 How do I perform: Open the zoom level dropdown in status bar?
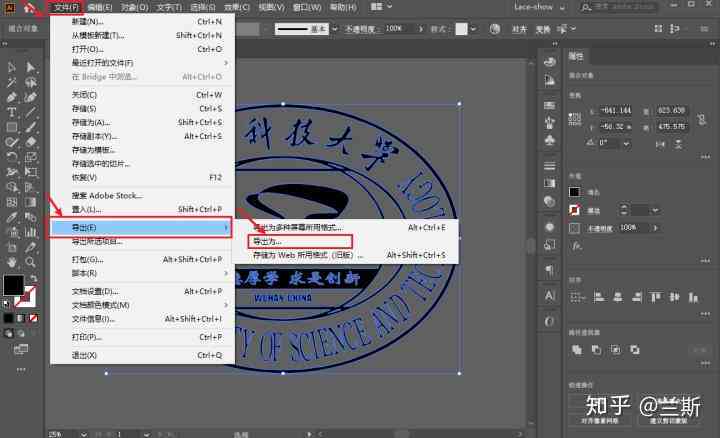click(x=84, y=434)
